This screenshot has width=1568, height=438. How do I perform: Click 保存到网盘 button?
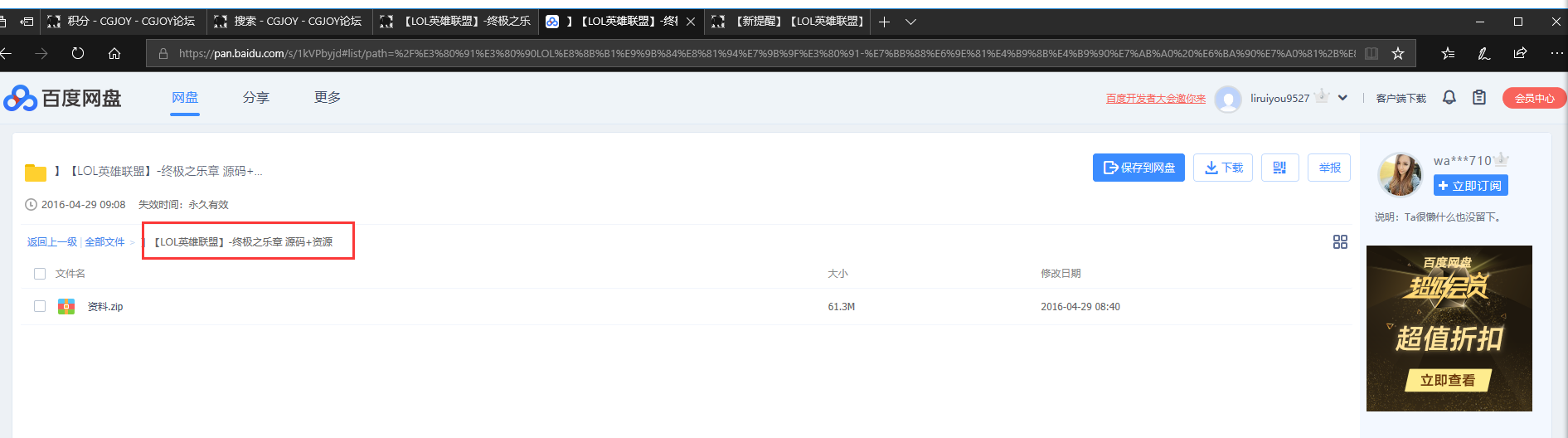tap(1138, 168)
